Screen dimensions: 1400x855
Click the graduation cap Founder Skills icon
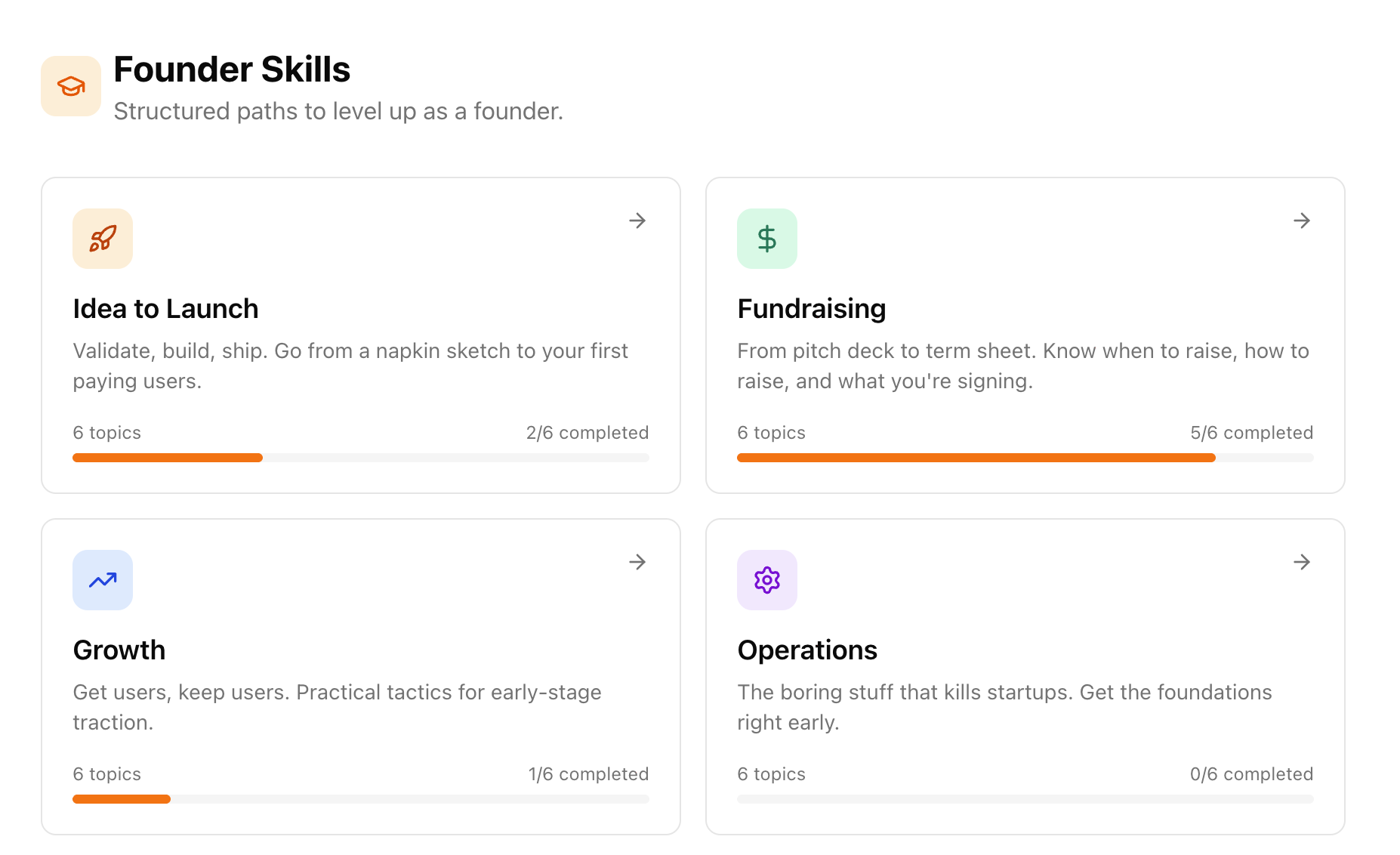(71, 86)
